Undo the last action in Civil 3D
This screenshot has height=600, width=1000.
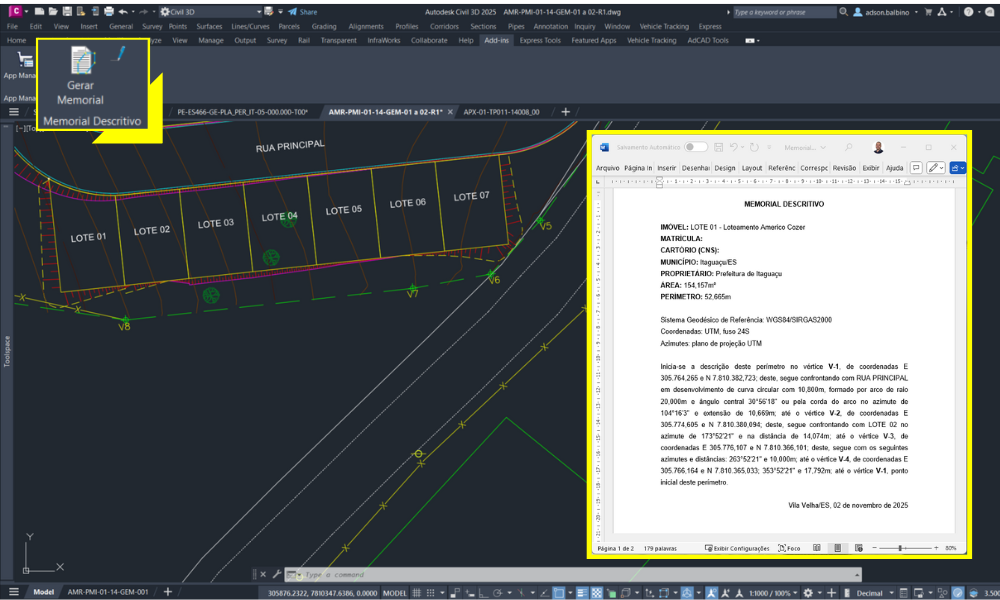pos(123,11)
